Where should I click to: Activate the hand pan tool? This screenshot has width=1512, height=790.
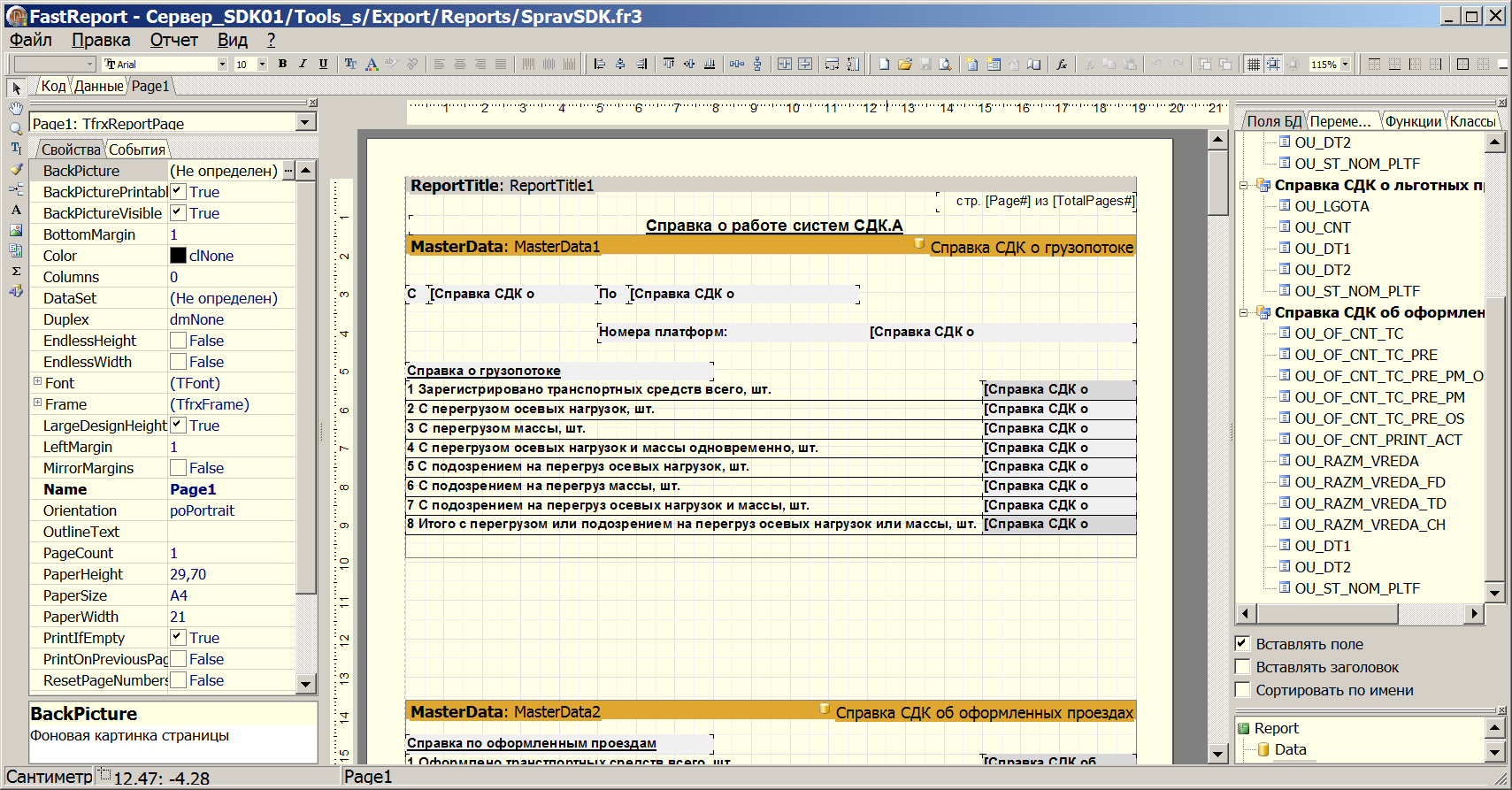(x=16, y=108)
